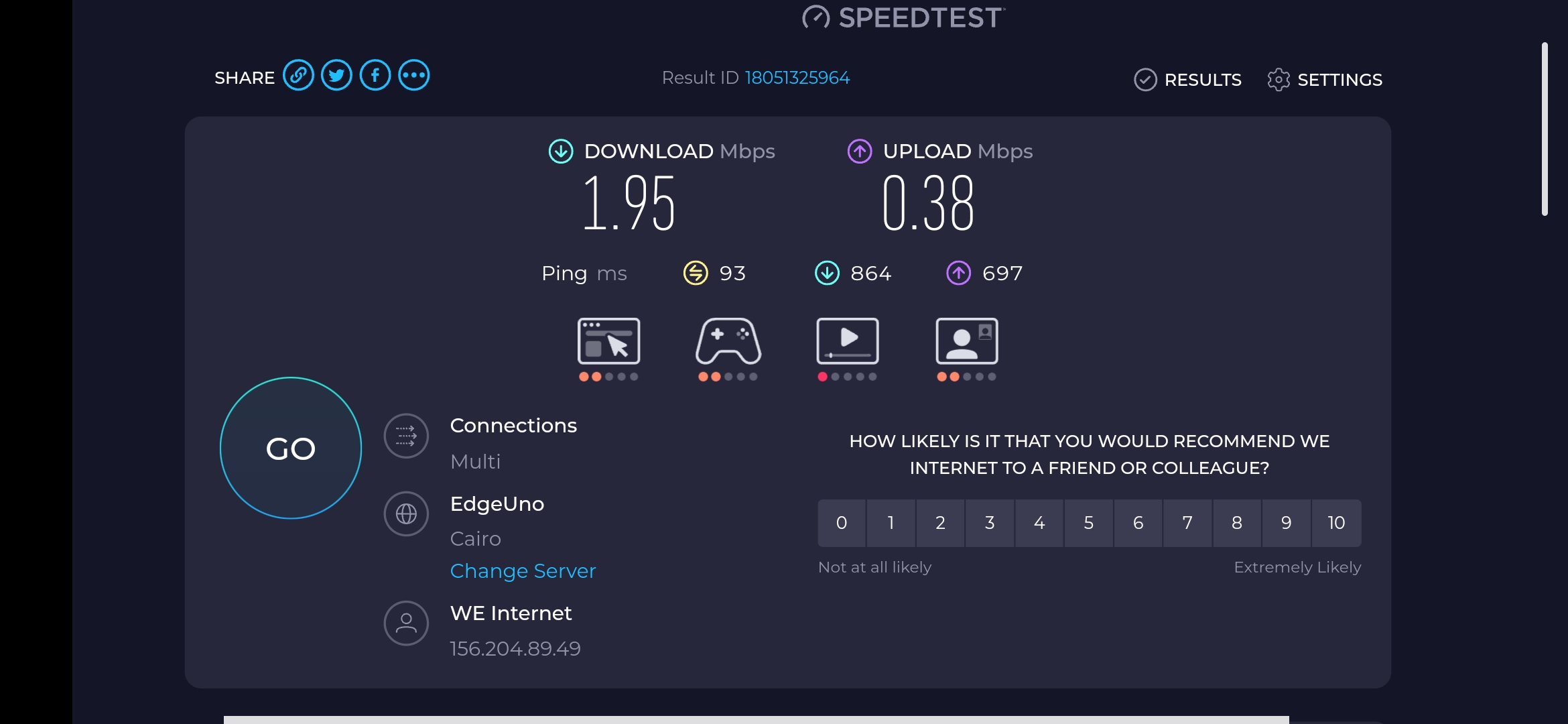Share result on Twitter

[336, 76]
